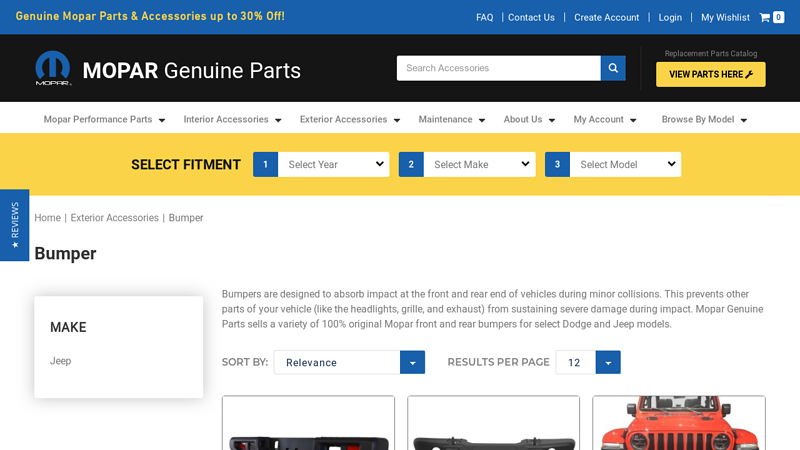Click inside the Search Accessories field
Viewport: 800px width, 450px height.
498,68
